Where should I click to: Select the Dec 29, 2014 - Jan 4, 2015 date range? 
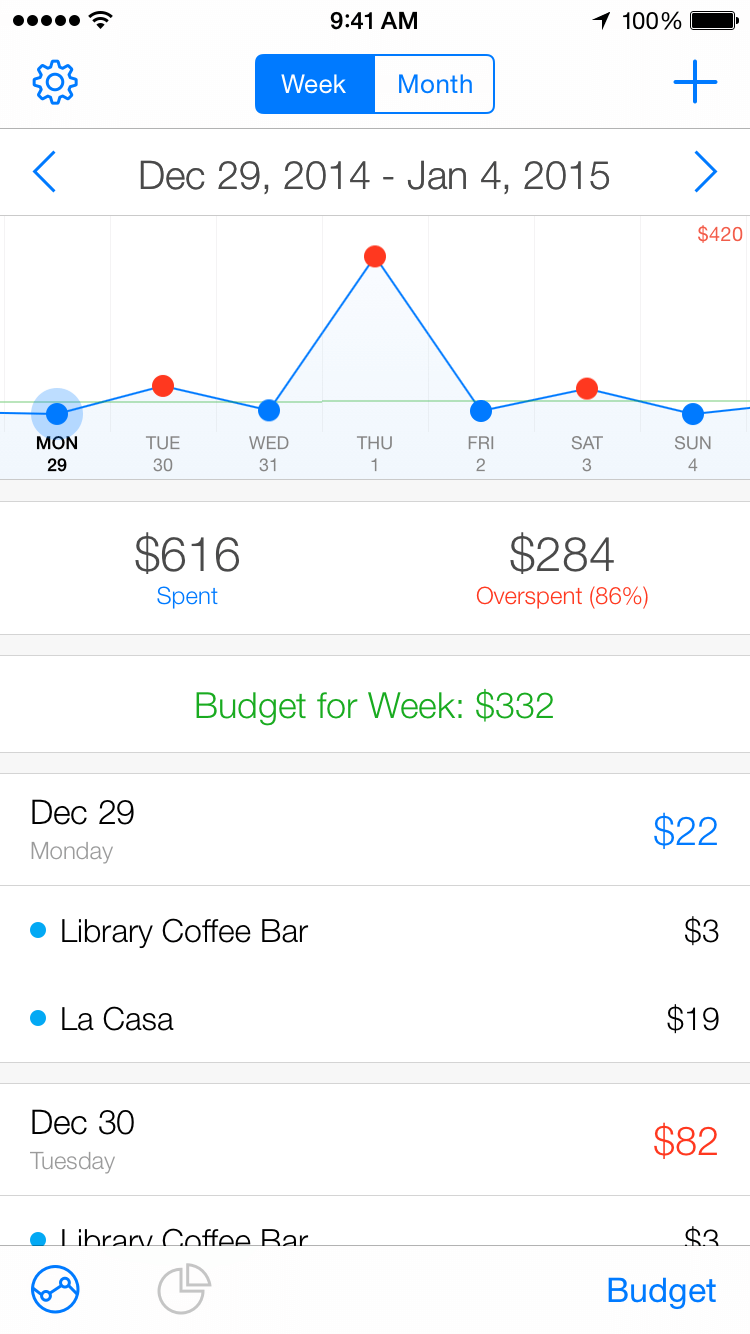point(374,176)
